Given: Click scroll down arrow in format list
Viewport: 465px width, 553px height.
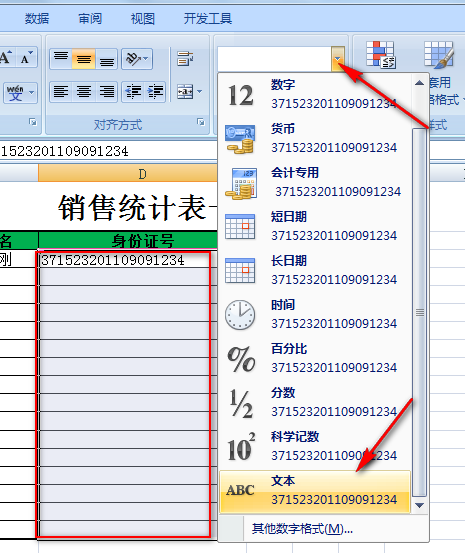Looking at the screenshot, I should pyautogui.click(x=419, y=505).
